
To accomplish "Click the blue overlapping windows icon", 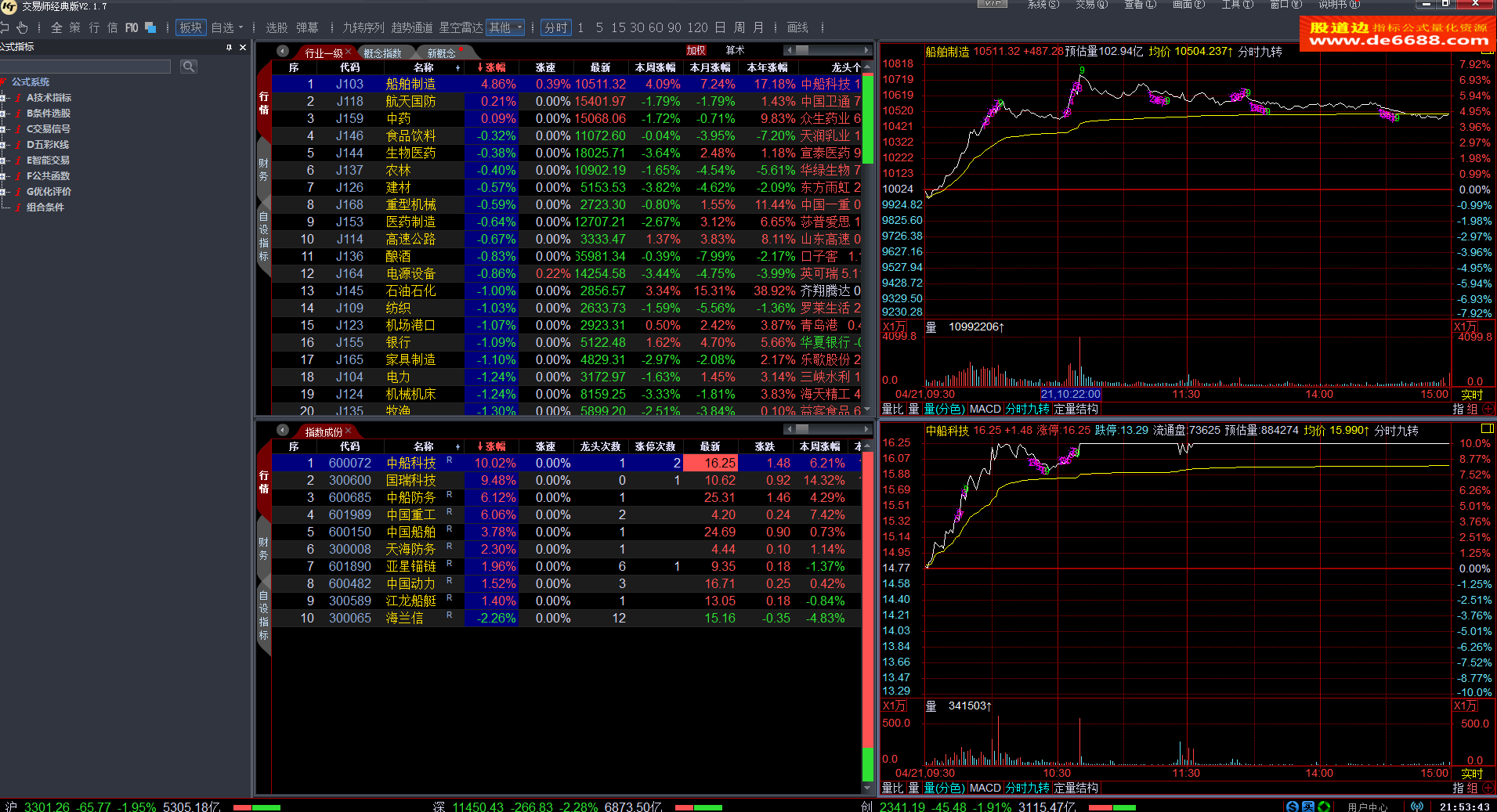I will point(151,27).
